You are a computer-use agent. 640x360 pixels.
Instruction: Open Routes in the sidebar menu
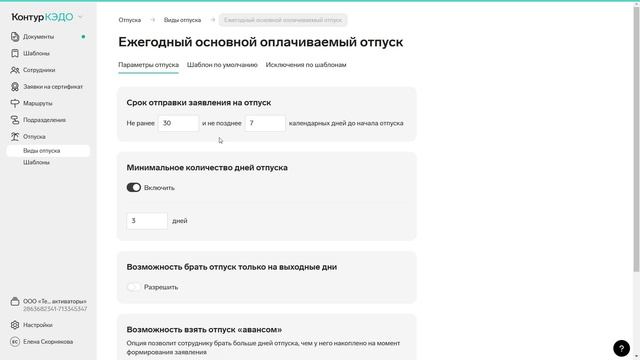[38, 103]
